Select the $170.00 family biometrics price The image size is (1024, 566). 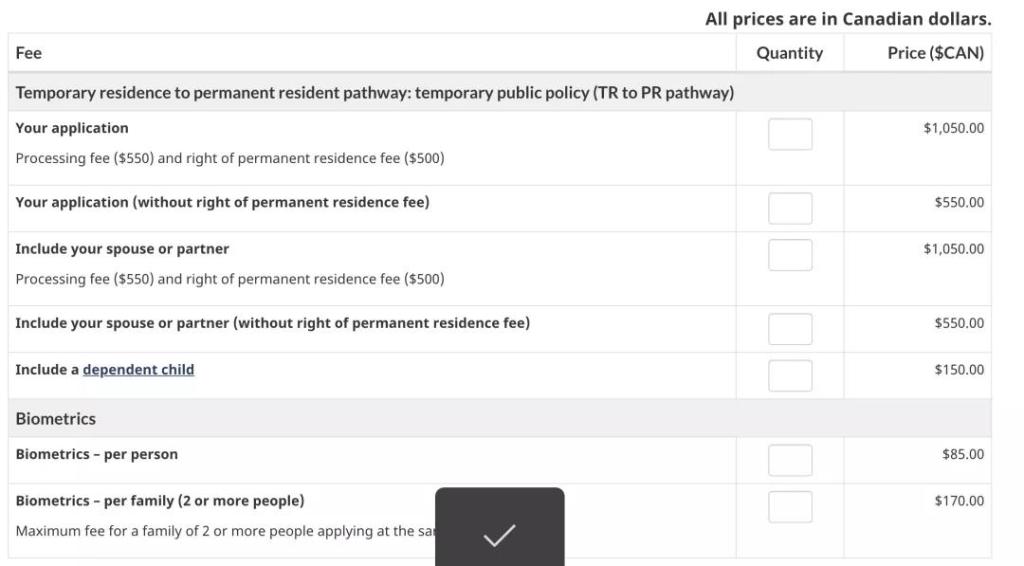pos(959,501)
